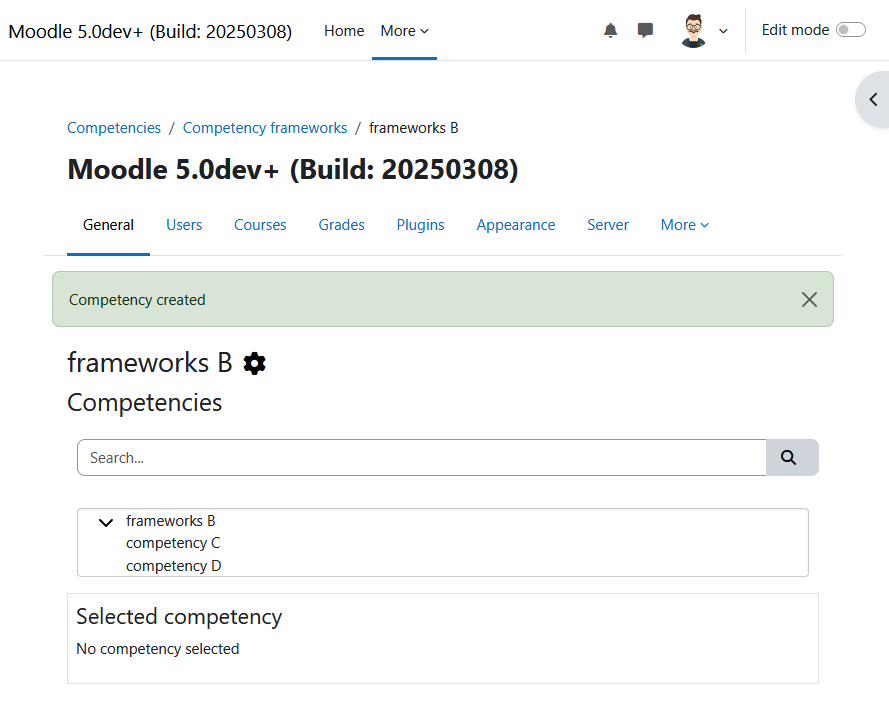Screen dimensions: 889x718
Task: Switch to the Server tab
Action: click(x=608, y=225)
